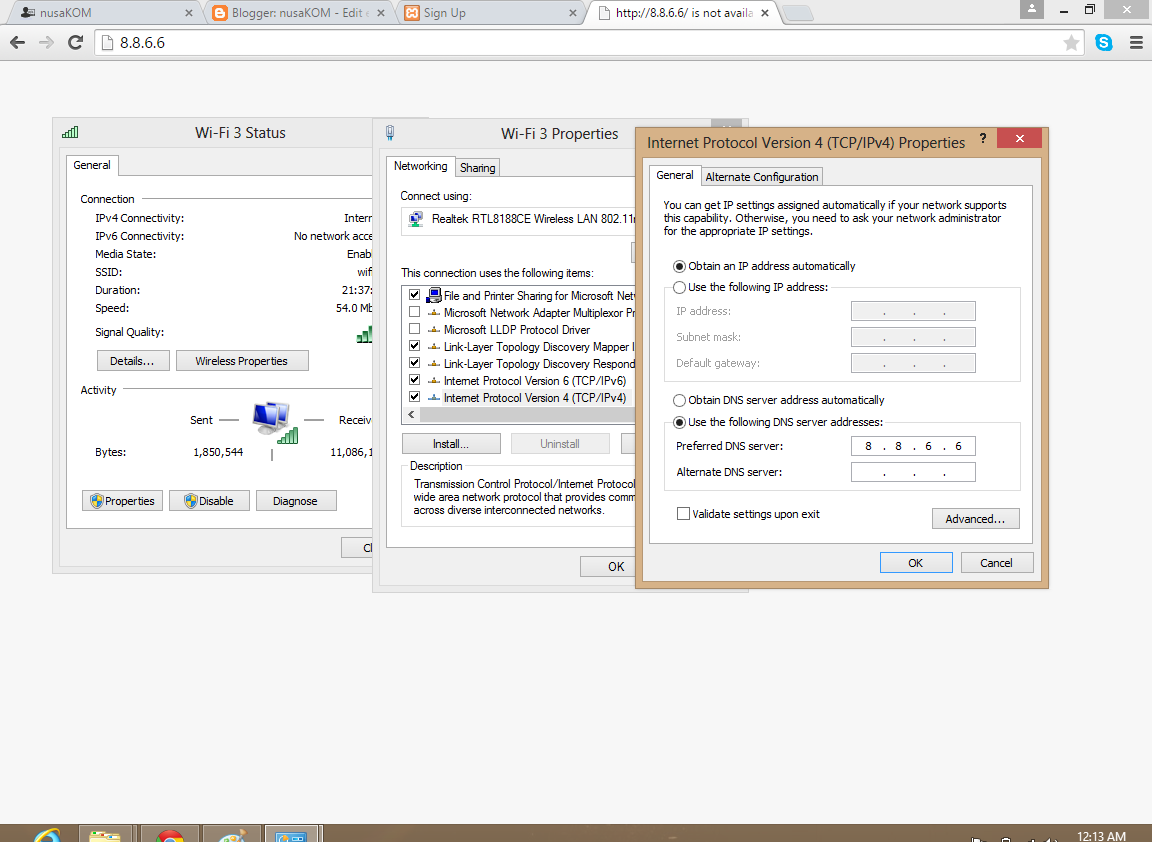Click the Chrome taskbar icon
The image size is (1152, 842).
(x=170, y=835)
